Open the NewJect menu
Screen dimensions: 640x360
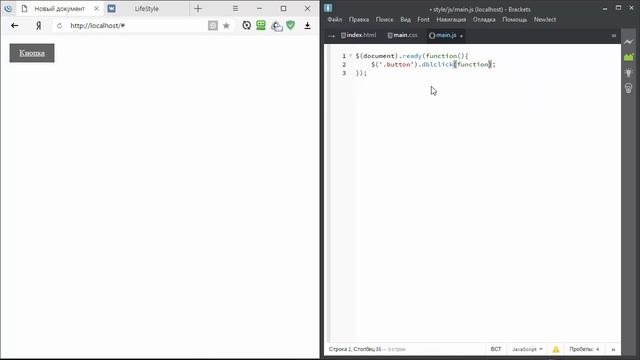click(x=545, y=20)
